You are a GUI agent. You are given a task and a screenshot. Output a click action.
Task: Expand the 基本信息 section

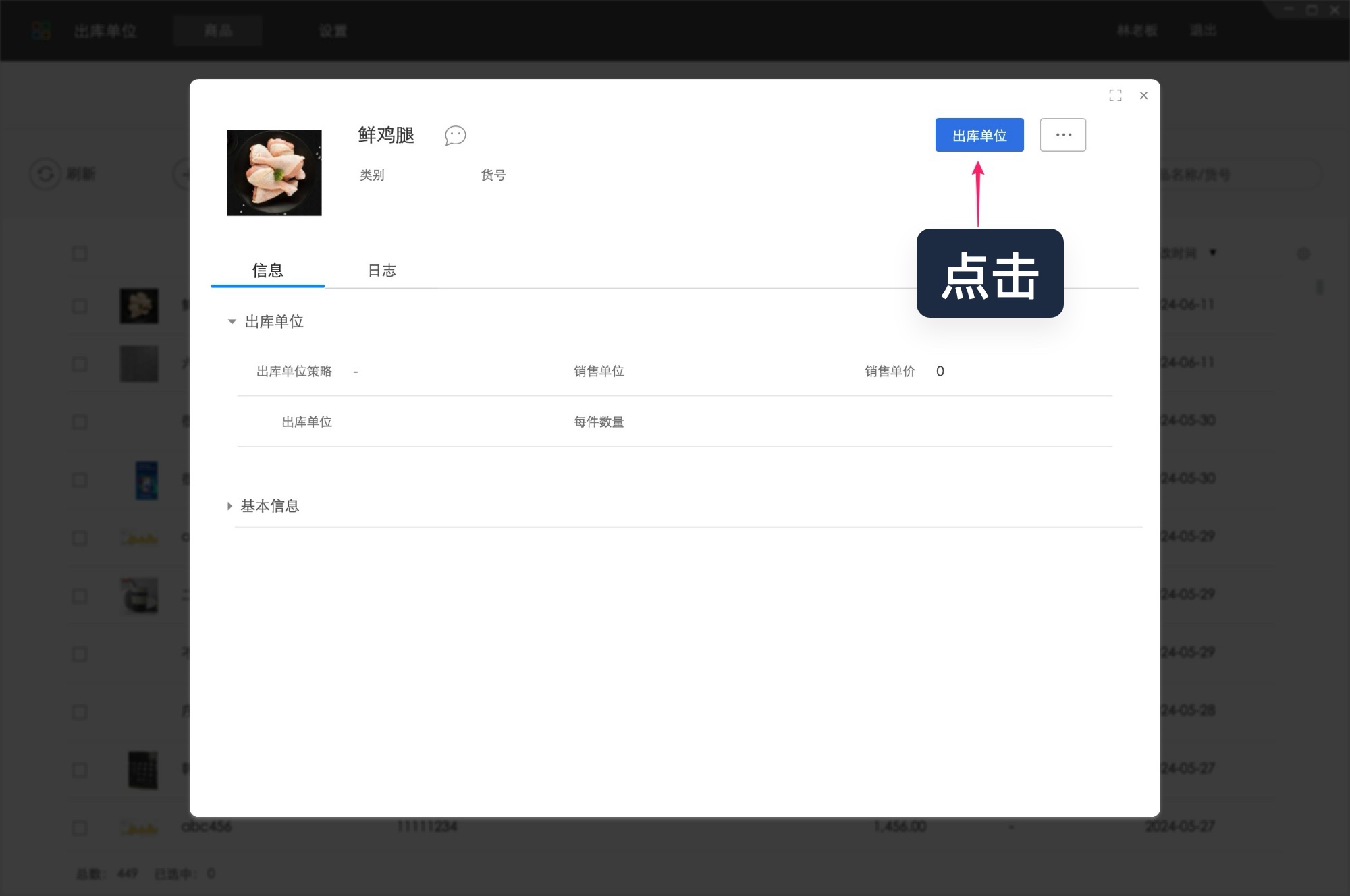[x=230, y=506]
